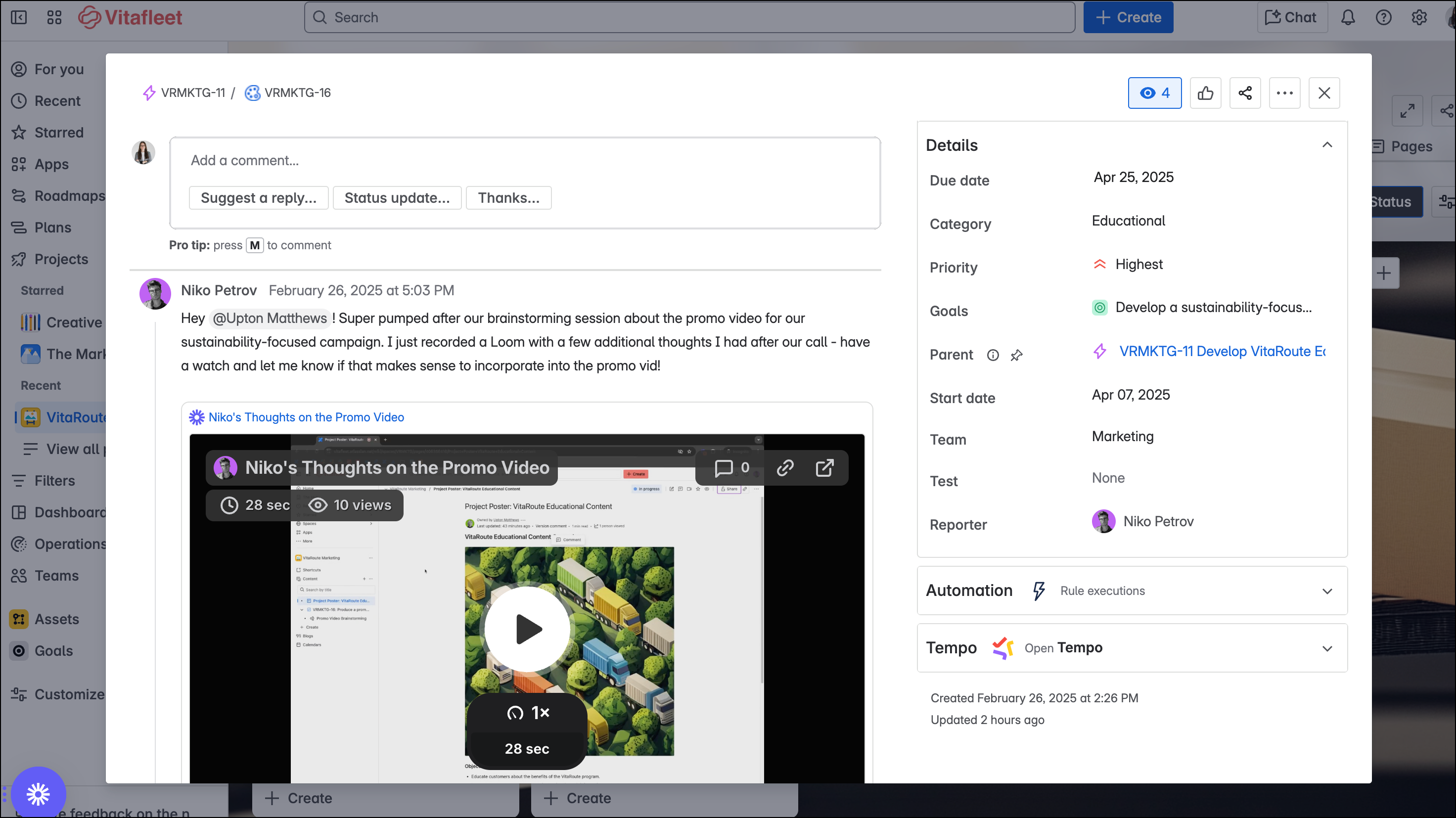Open the Chat panel

[1292, 17]
